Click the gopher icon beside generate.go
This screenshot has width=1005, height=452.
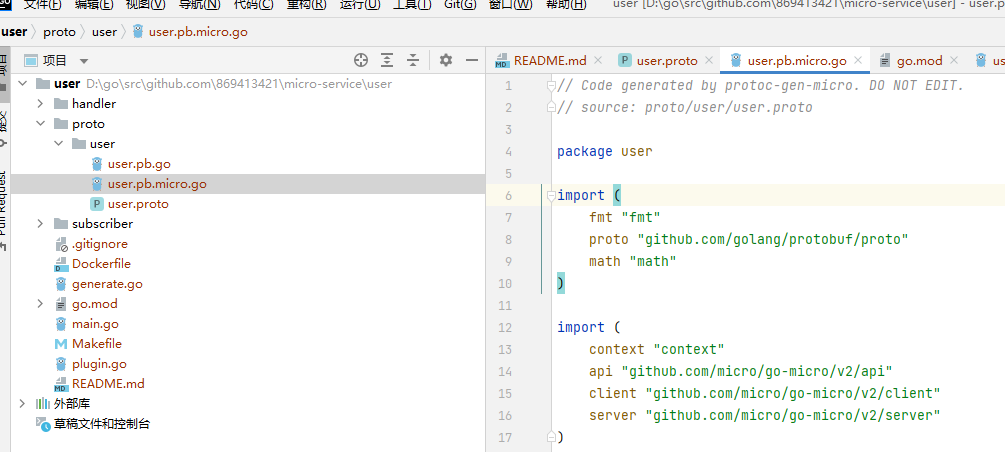click(61, 284)
